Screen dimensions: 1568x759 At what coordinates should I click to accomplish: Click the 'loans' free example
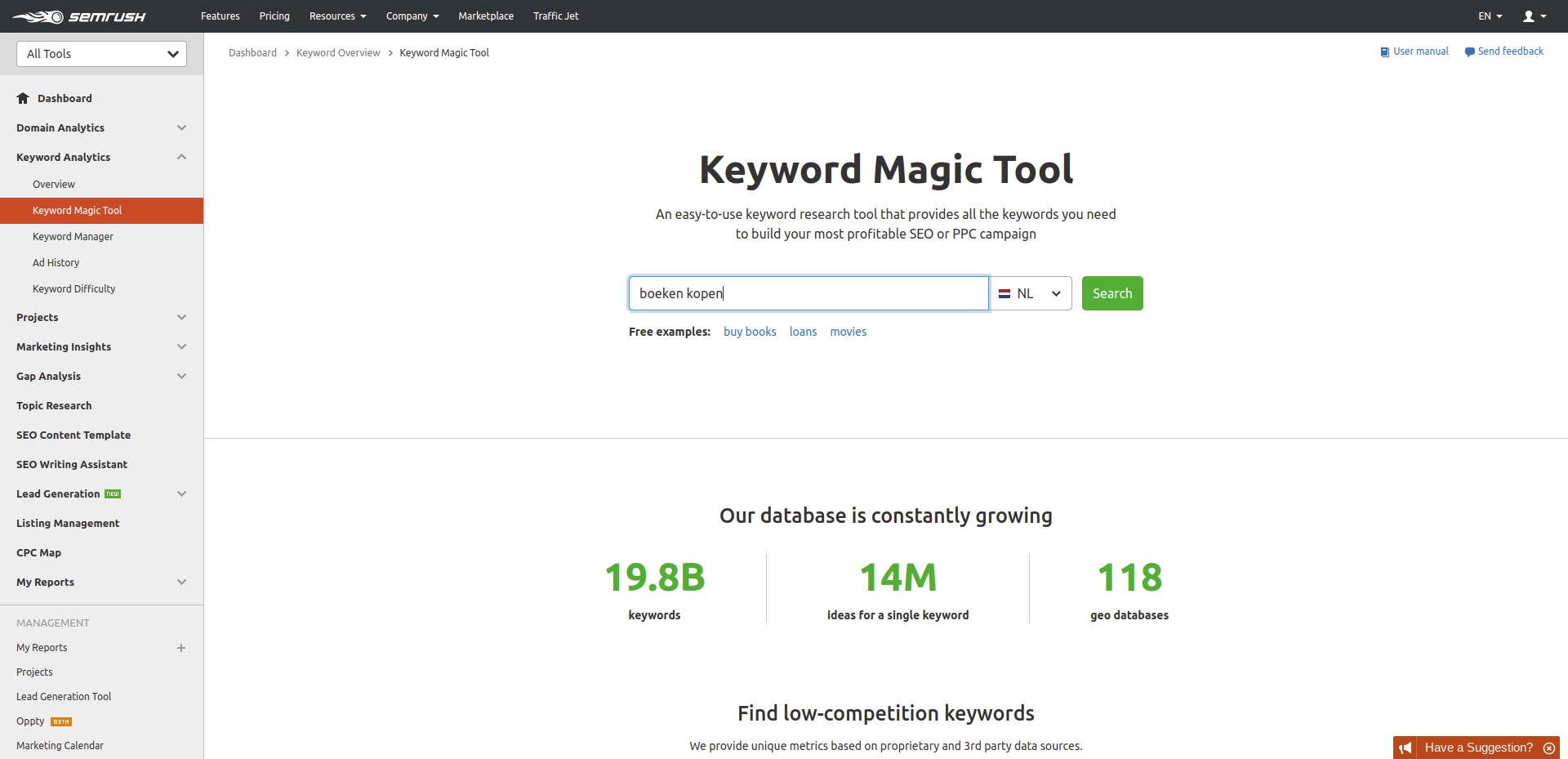pyautogui.click(x=803, y=332)
